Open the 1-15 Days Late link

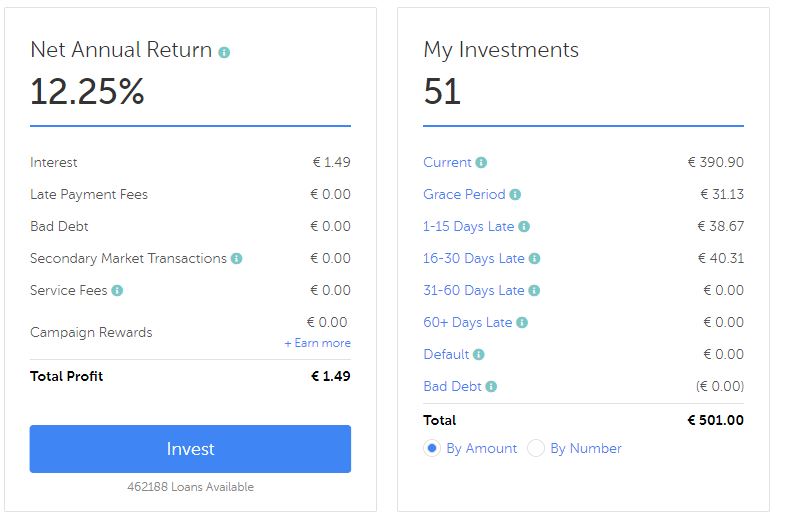(x=469, y=227)
